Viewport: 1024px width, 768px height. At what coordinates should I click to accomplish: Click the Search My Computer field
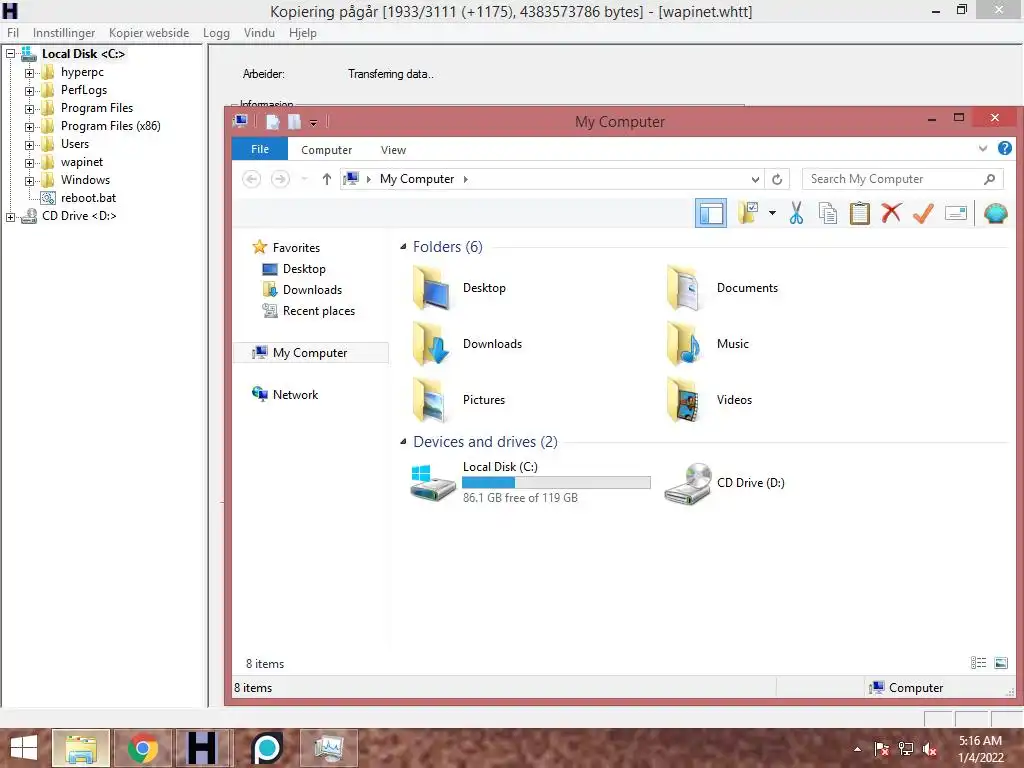[x=904, y=179]
